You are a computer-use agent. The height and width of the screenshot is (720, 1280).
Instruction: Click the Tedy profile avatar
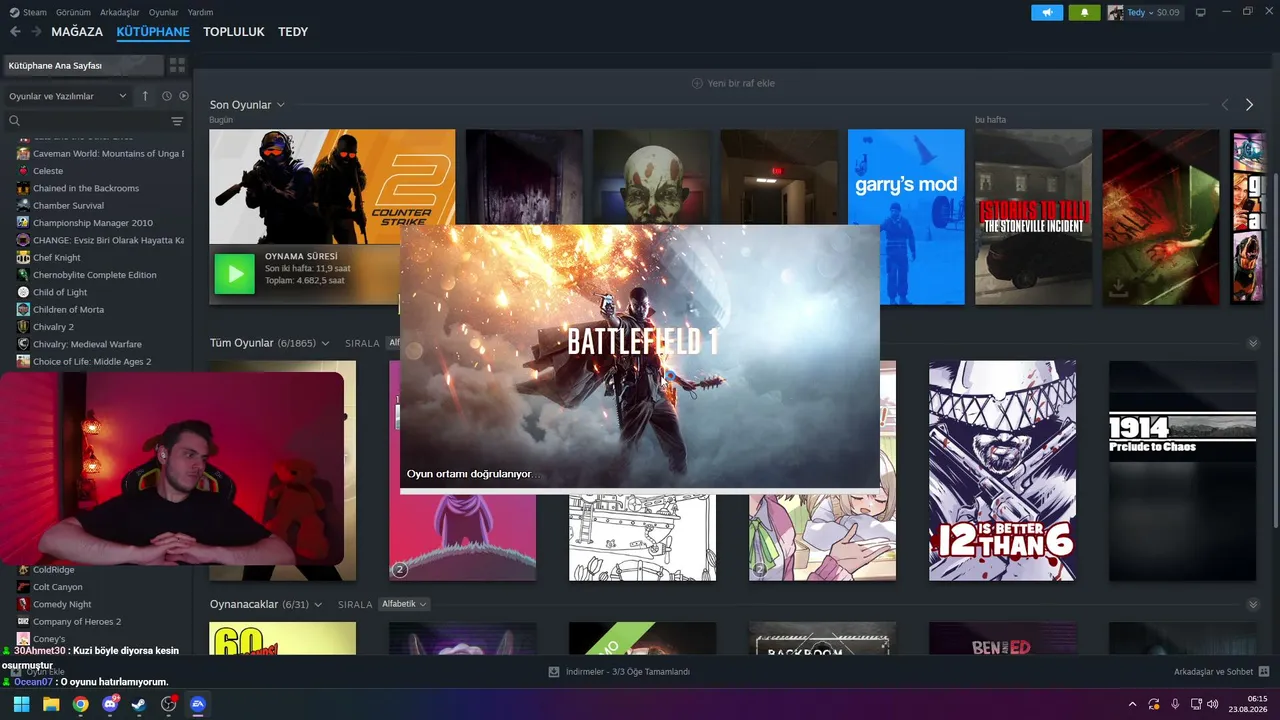[x=1115, y=12]
